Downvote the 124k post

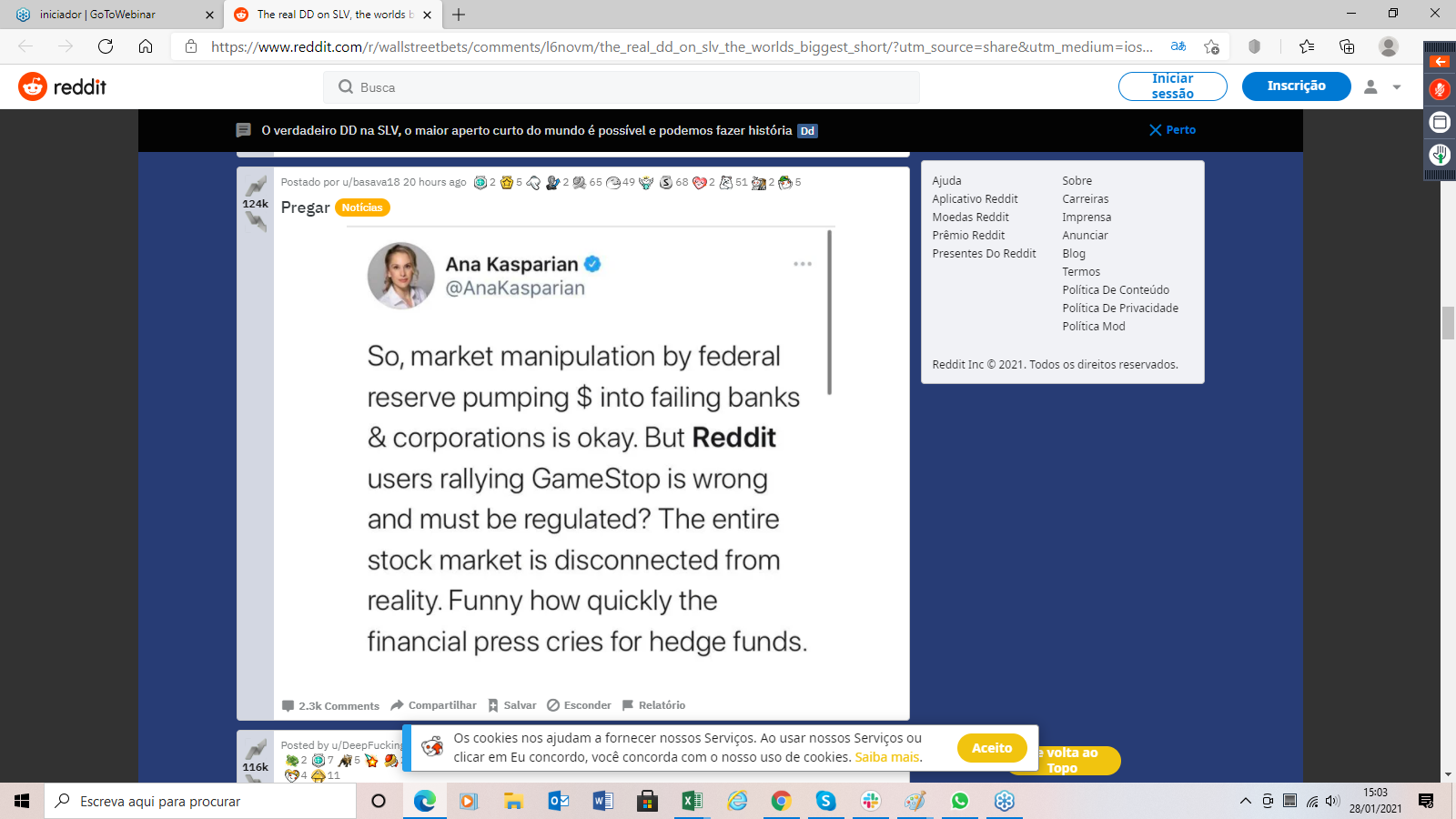tap(256, 221)
